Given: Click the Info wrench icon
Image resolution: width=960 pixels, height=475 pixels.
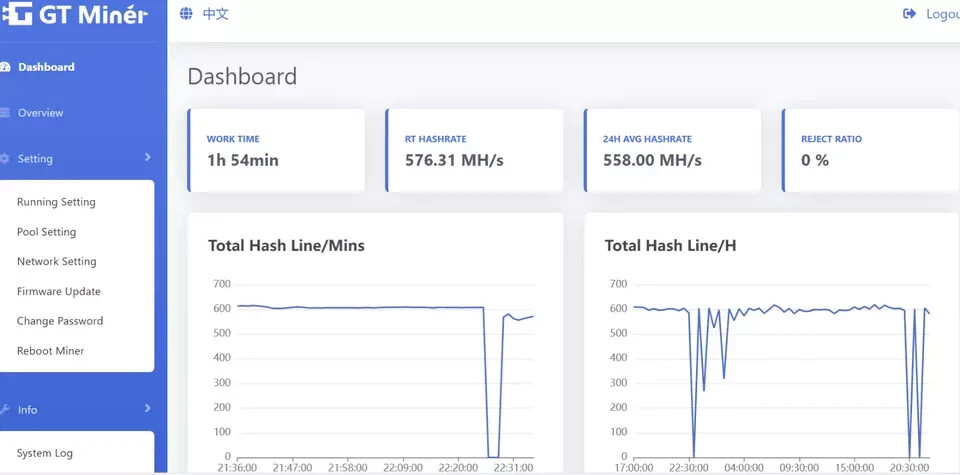Looking at the screenshot, I should pyautogui.click(x=5, y=409).
